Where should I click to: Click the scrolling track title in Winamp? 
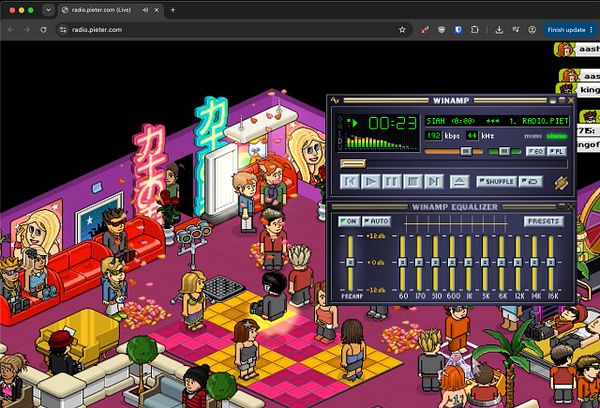[x=497, y=121]
